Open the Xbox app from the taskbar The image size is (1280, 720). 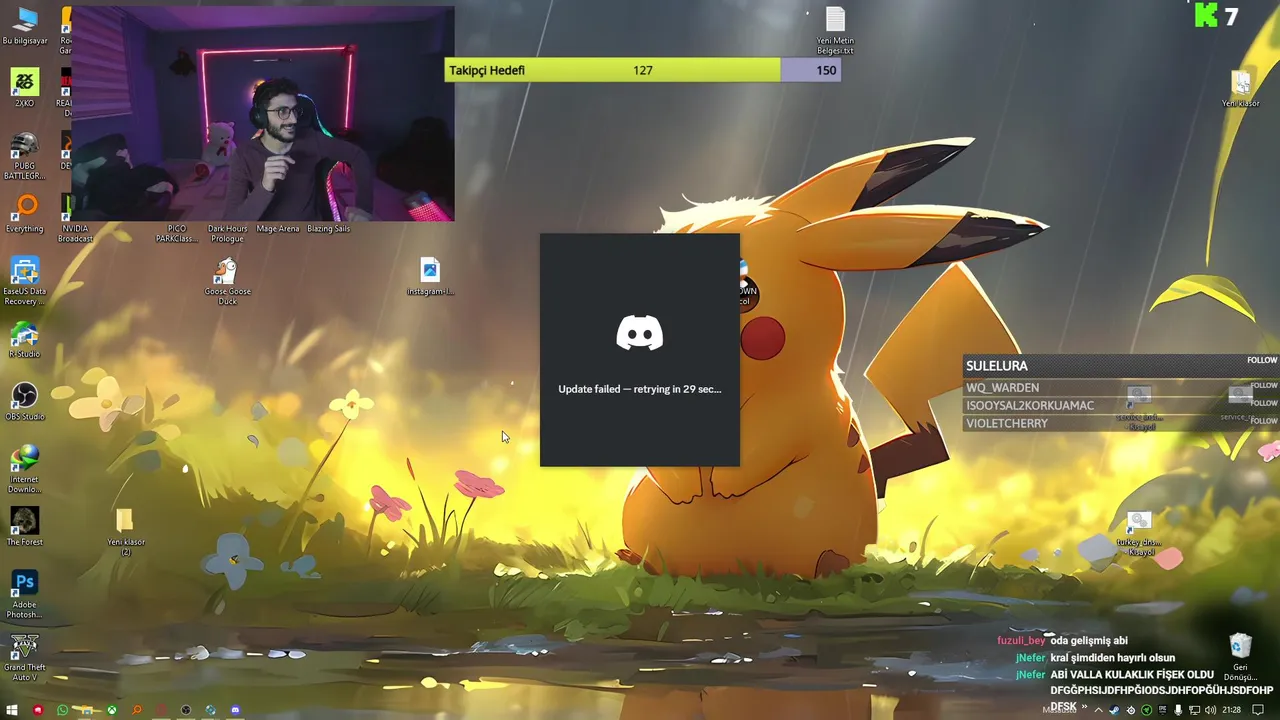click(x=112, y=710)
